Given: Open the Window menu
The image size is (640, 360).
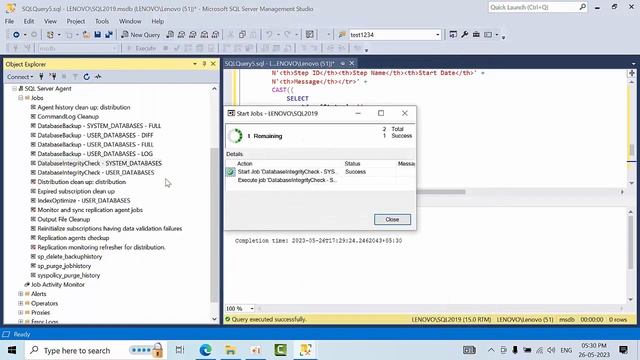Looking at the screenshot, I should pos(130,21).
